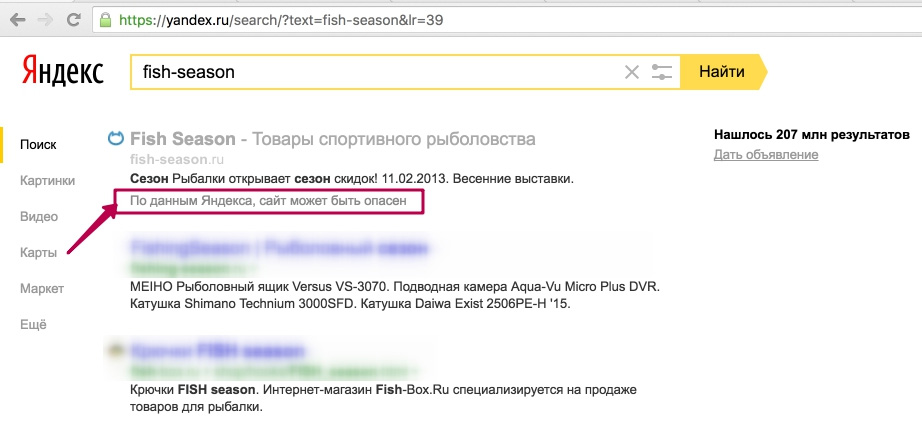
Task: Click the green padlock security icon
Action: (x=105, y=21)
